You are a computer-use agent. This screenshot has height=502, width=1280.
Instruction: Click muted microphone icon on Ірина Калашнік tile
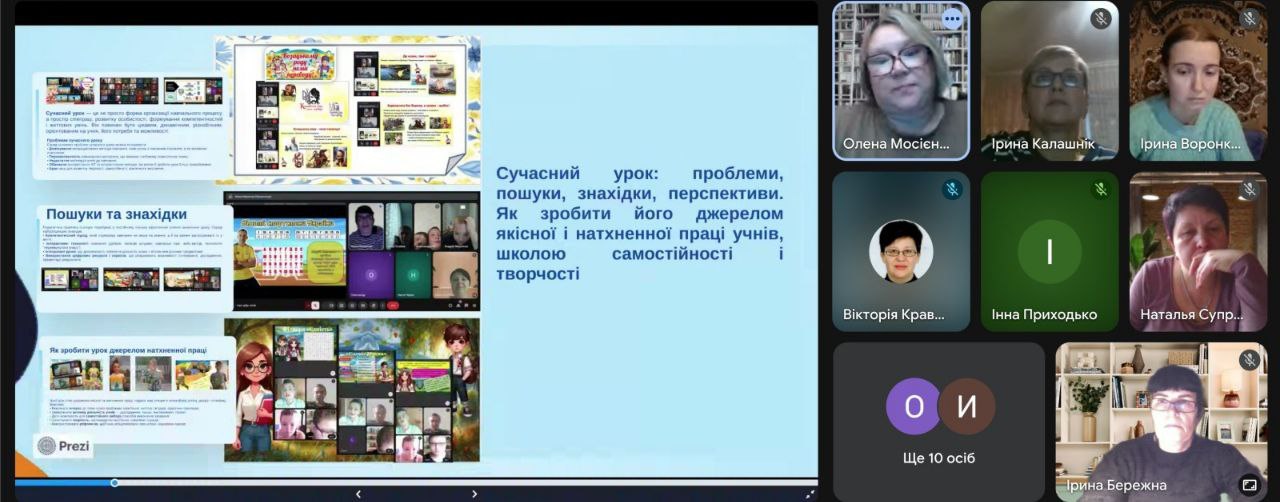[1100, 19]
